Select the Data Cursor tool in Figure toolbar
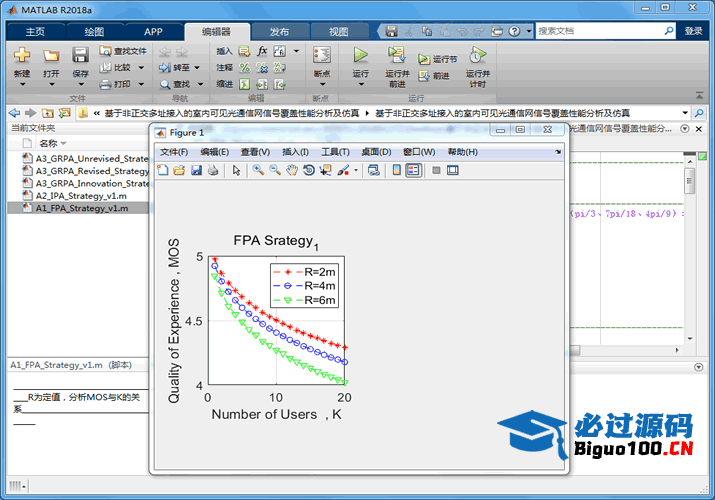 pos(325,171)
